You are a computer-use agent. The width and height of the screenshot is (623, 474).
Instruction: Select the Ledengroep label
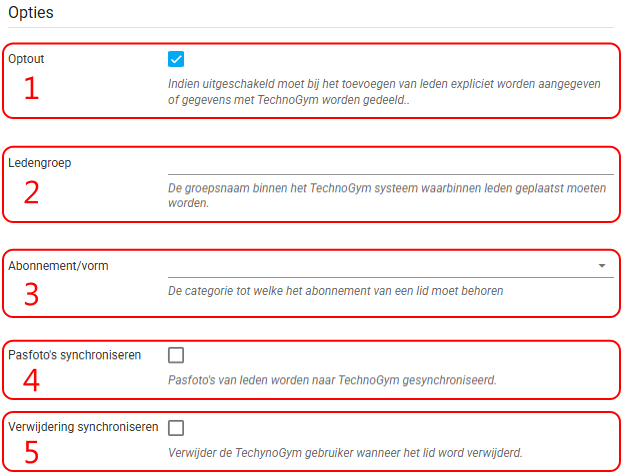39,162
